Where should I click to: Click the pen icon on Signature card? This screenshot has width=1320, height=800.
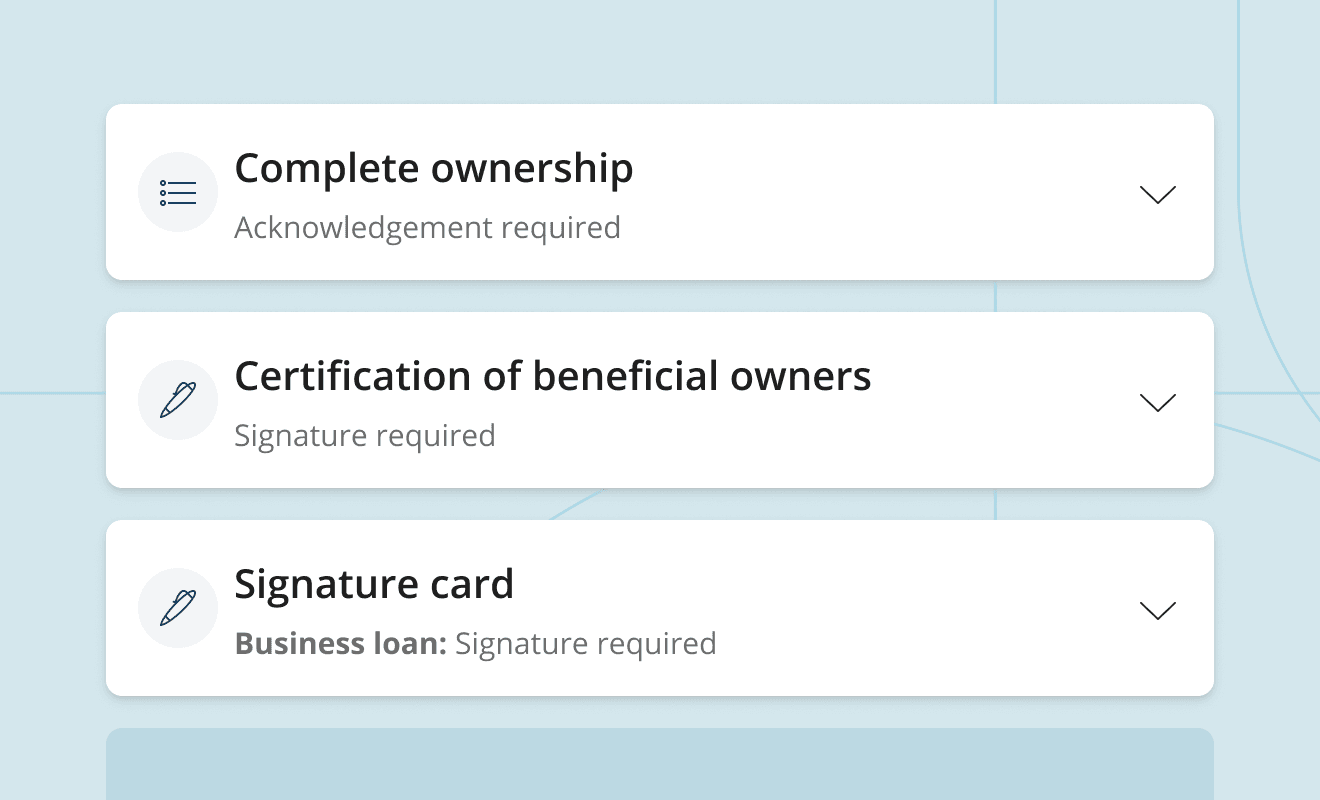pos(178,608)
